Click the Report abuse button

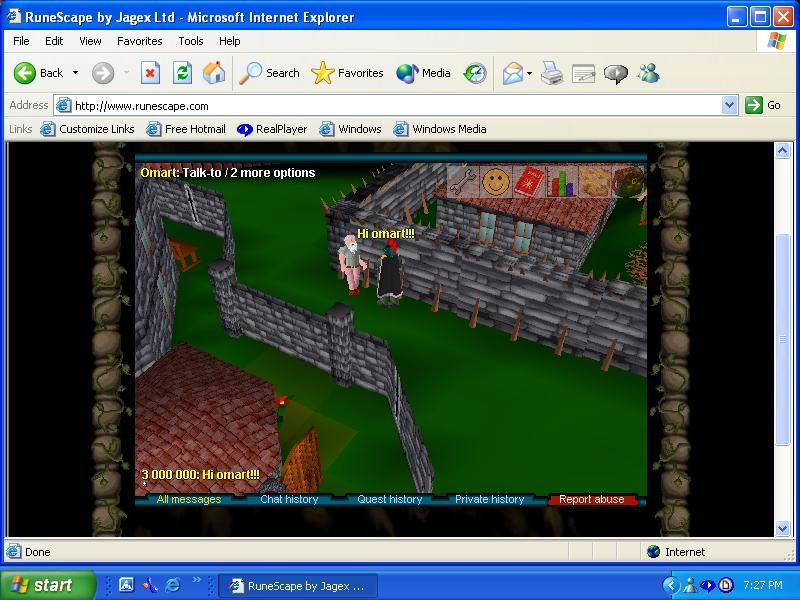[591, 499]
